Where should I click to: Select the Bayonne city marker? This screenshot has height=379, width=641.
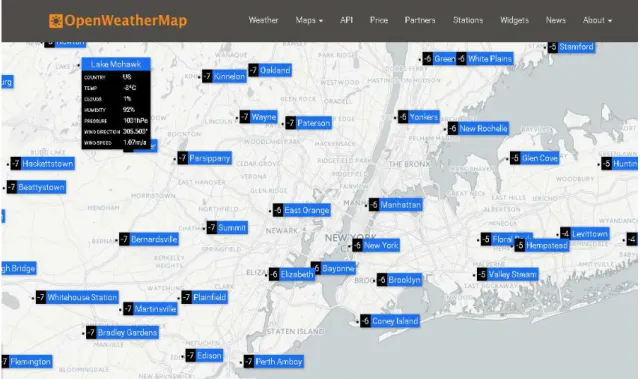[334, 268]
